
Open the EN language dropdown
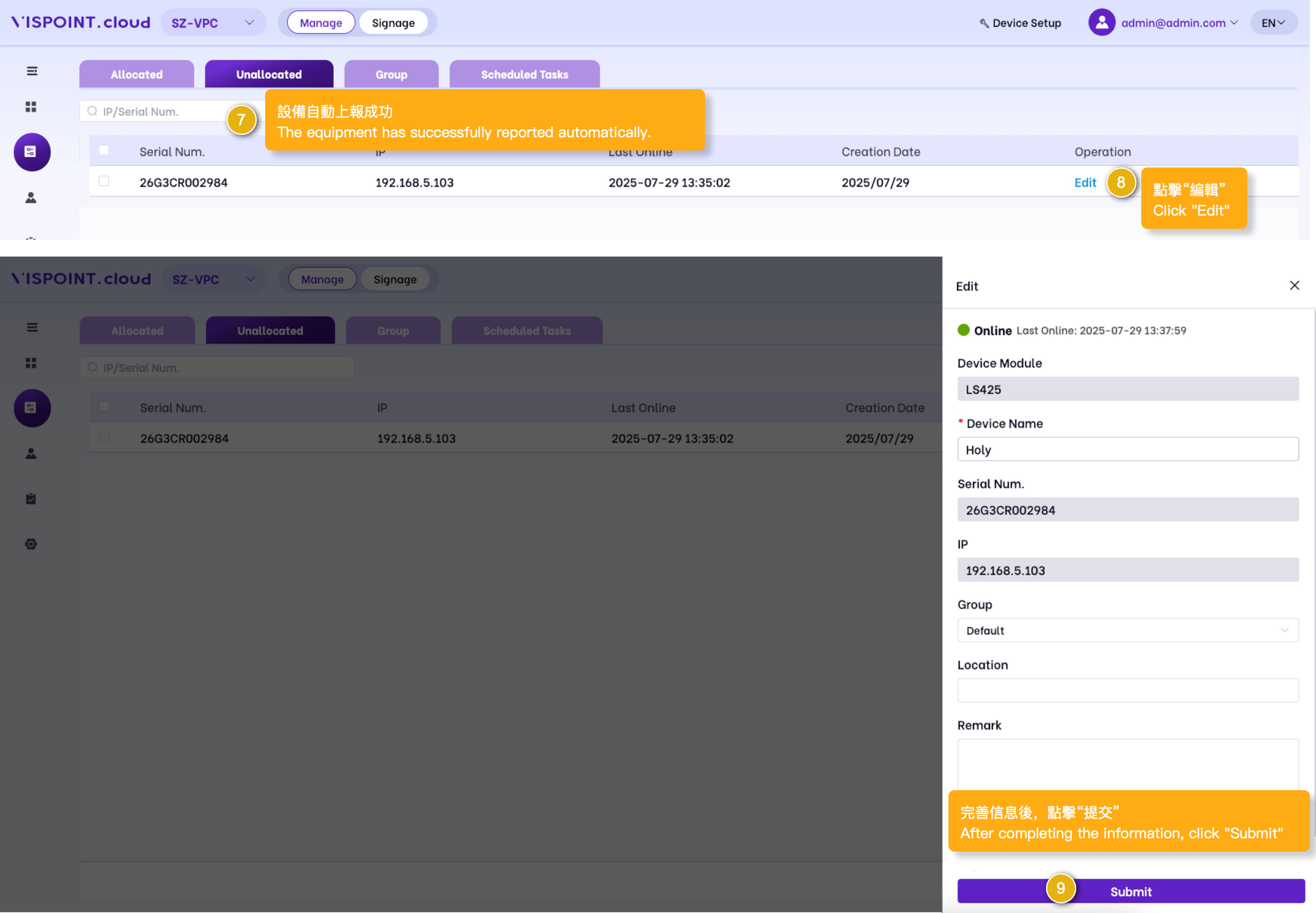coord(1273,23)
